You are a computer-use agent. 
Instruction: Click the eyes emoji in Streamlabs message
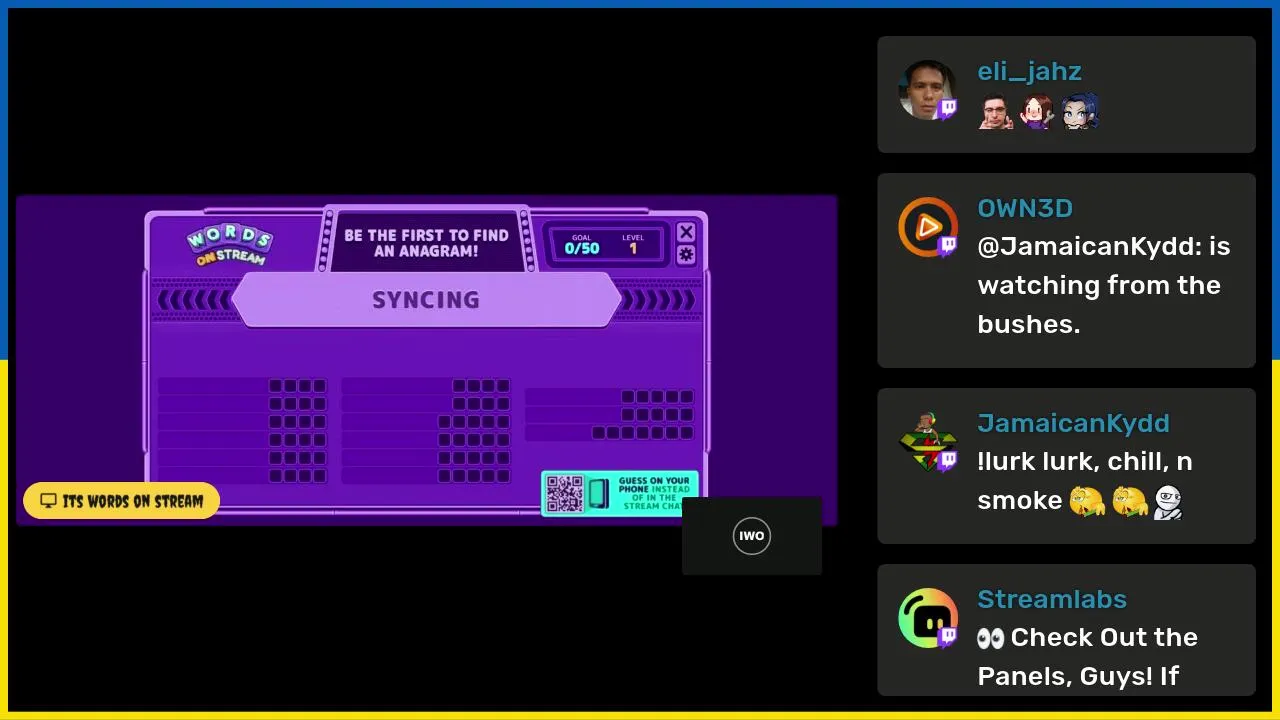pos(990,638)
